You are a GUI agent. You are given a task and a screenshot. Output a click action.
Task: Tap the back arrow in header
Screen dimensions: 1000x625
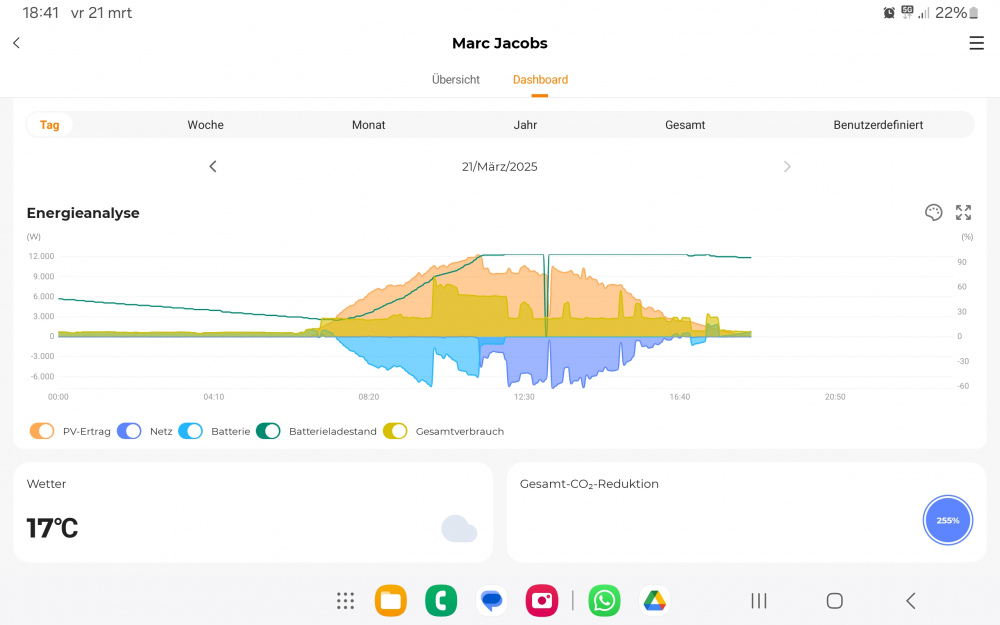pos(16,43)
